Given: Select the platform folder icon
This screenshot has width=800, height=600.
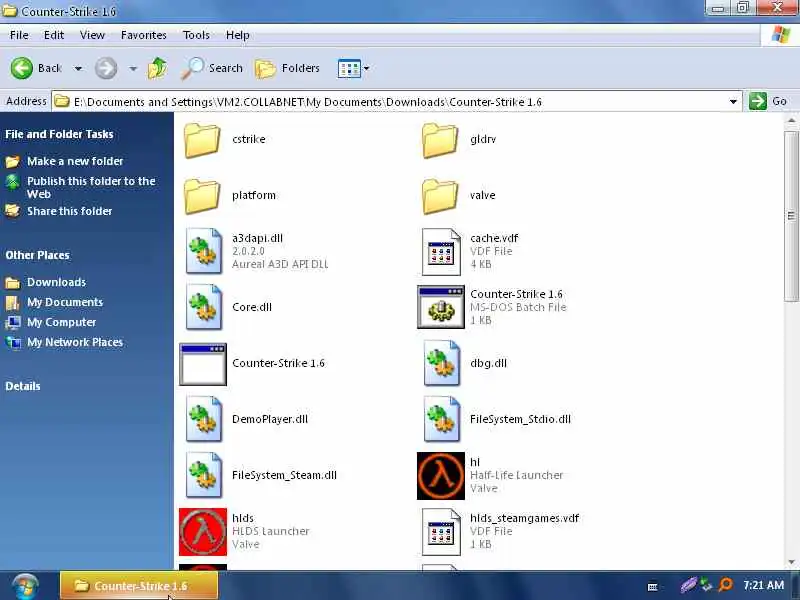Looking at the screenshot, I should point(202,195).
